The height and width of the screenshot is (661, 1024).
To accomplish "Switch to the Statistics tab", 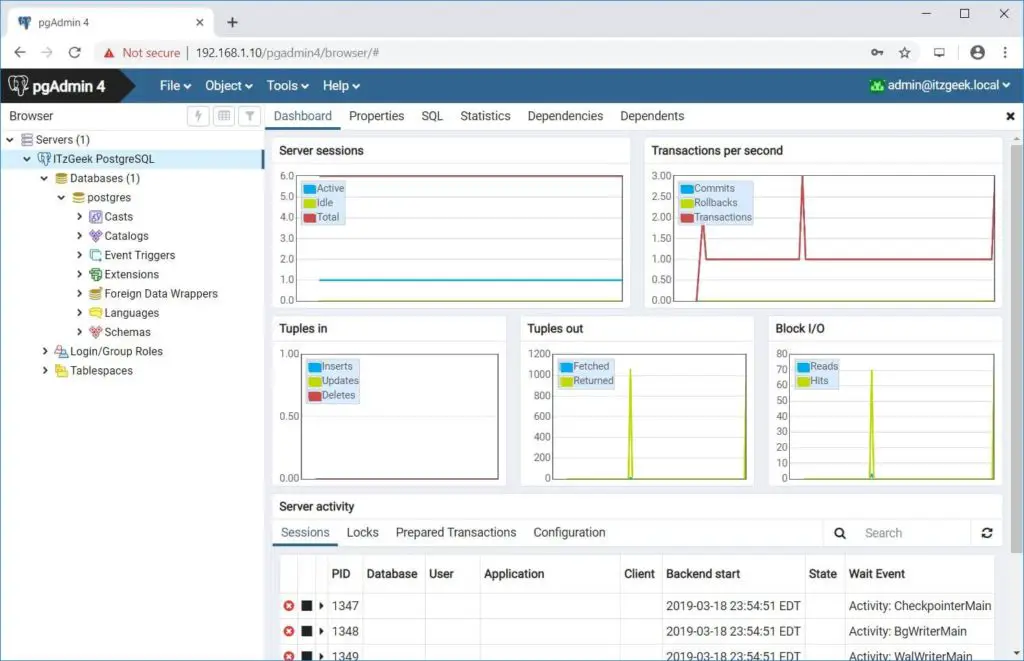I will coord(485,116).
